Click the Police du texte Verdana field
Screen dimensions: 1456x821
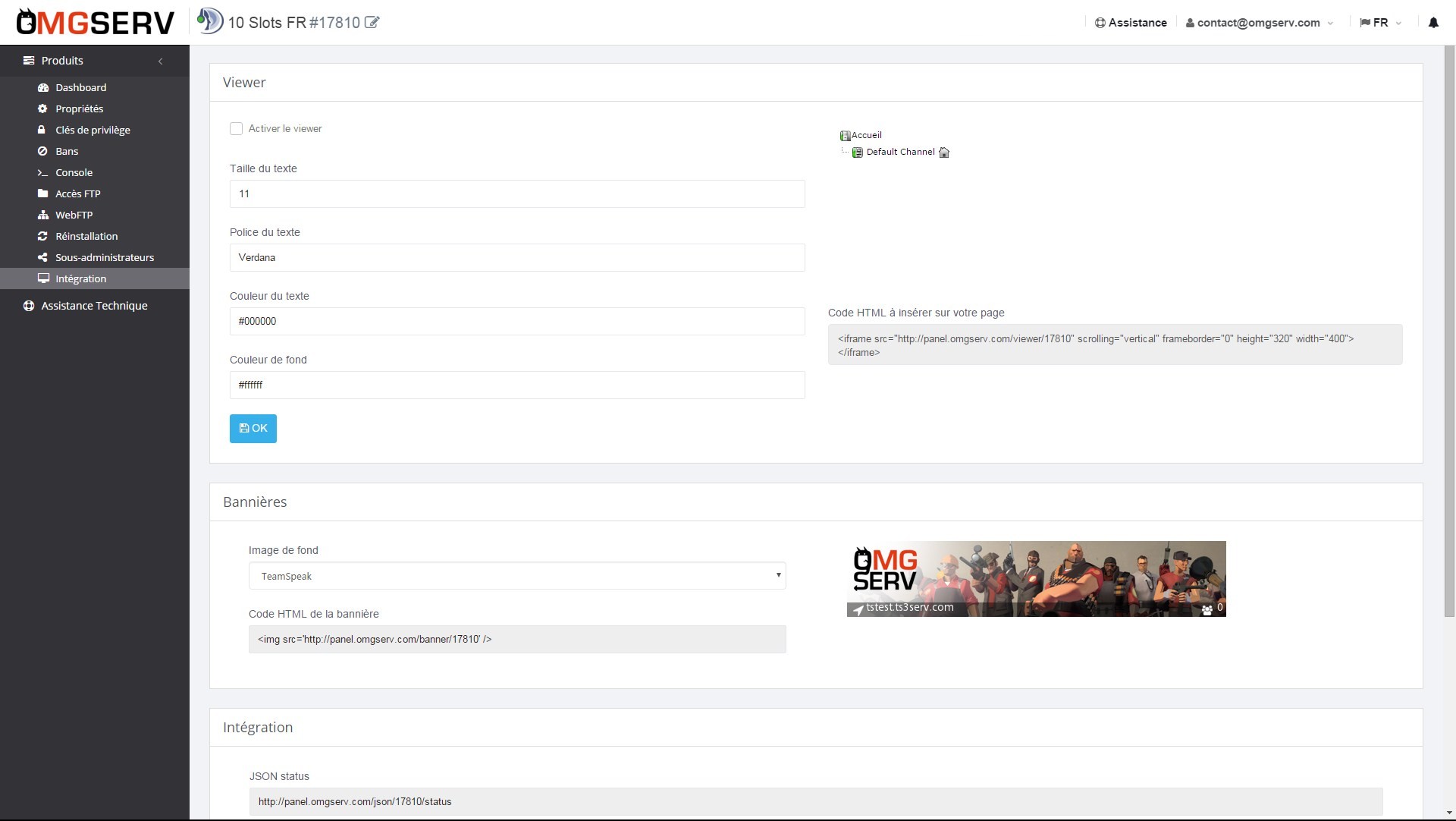tap(517, 257)
